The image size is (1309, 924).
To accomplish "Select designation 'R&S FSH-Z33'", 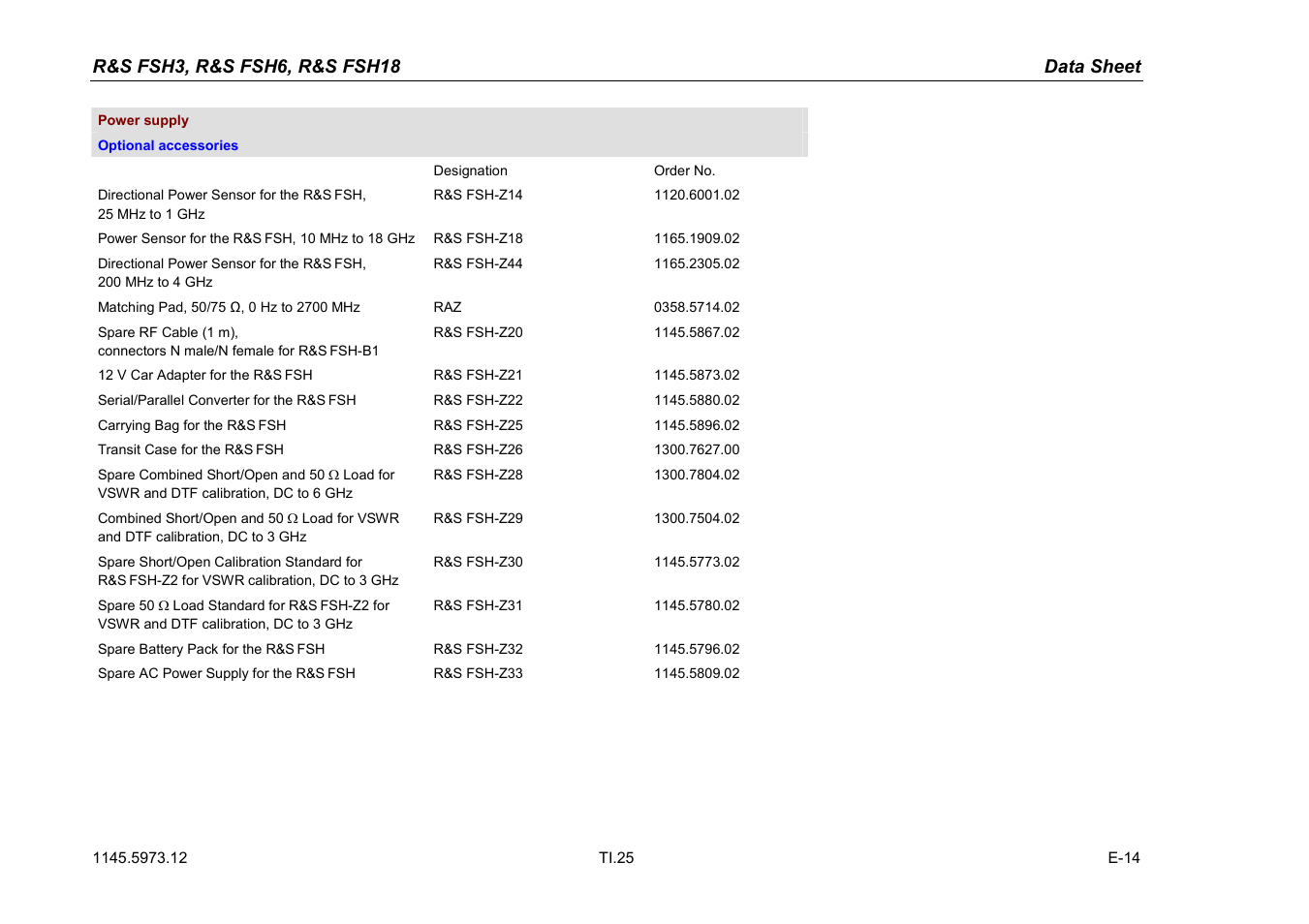I will 478,673.
